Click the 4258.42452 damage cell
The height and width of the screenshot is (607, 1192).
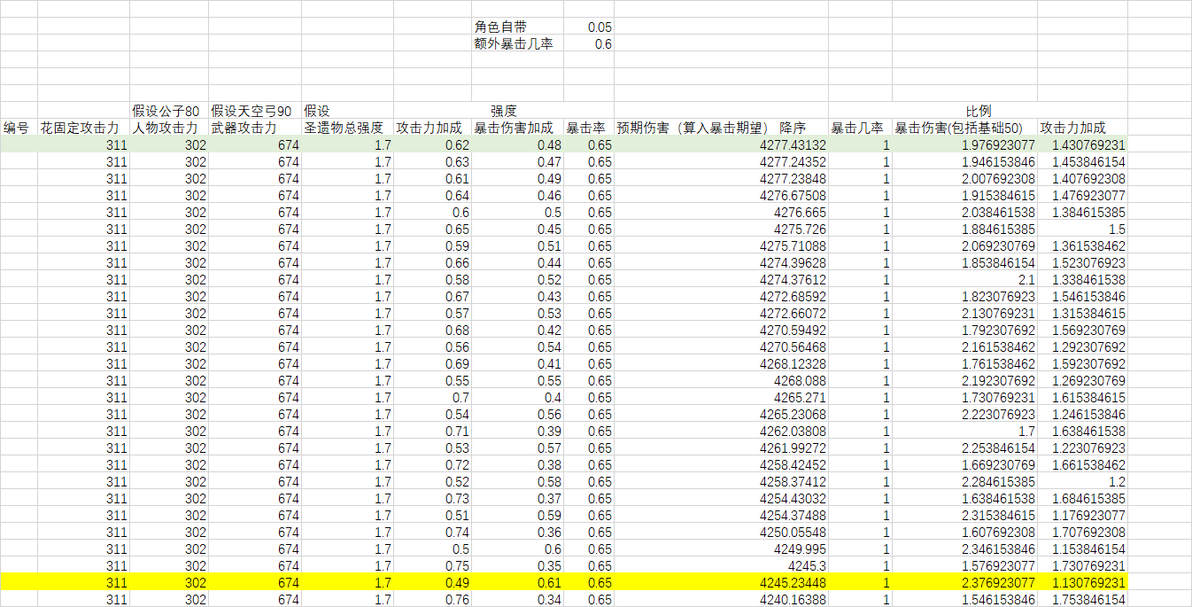[721, 465]
